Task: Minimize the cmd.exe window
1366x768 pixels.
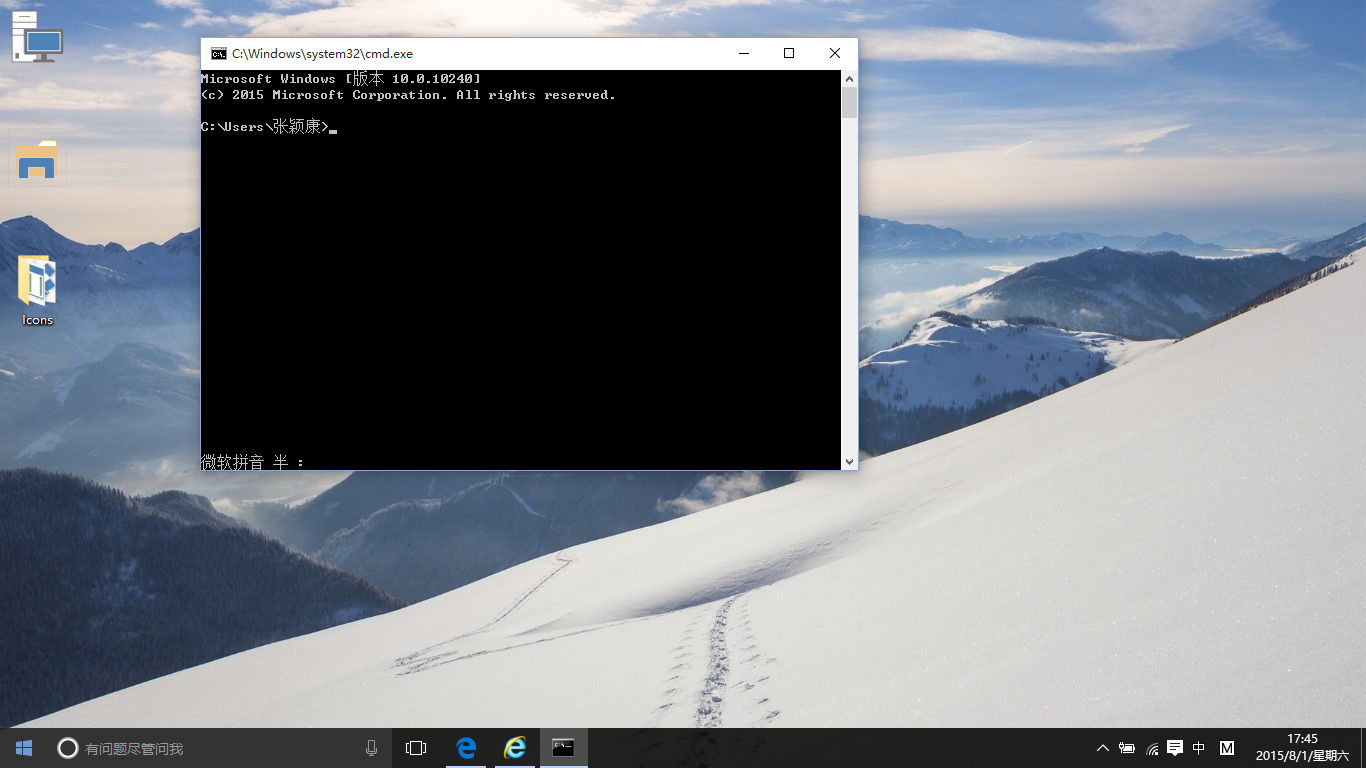Action: point(744,54)
